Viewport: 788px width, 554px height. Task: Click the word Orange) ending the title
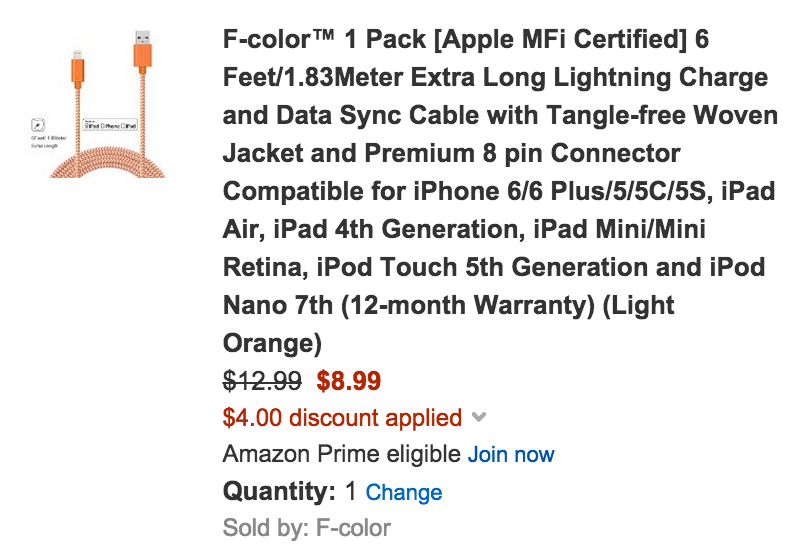(x=272, y=343)
